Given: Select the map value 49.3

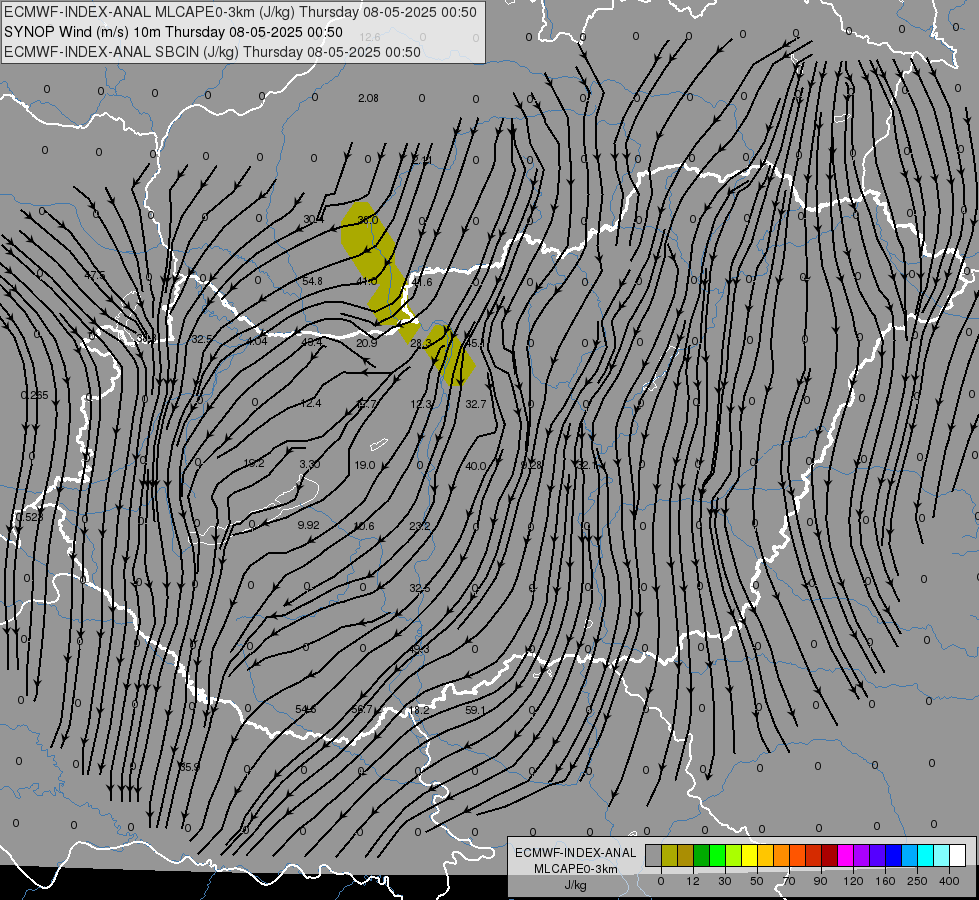Looking at the screenshot, I should (419, 650).
